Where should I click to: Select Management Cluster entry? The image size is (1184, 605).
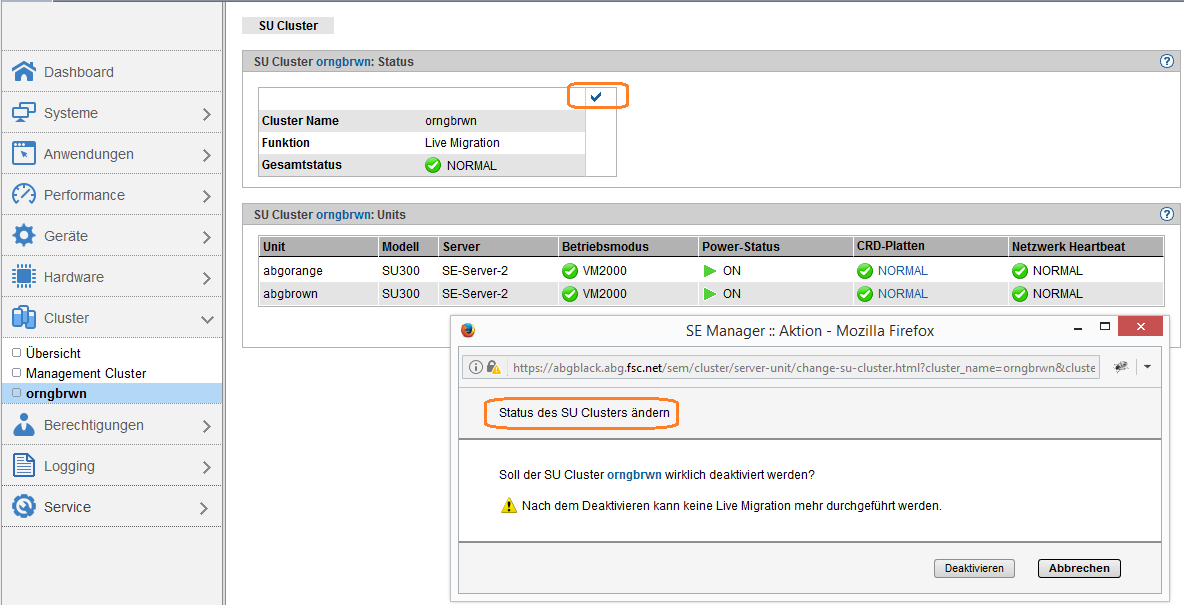(x=86, y=373)
